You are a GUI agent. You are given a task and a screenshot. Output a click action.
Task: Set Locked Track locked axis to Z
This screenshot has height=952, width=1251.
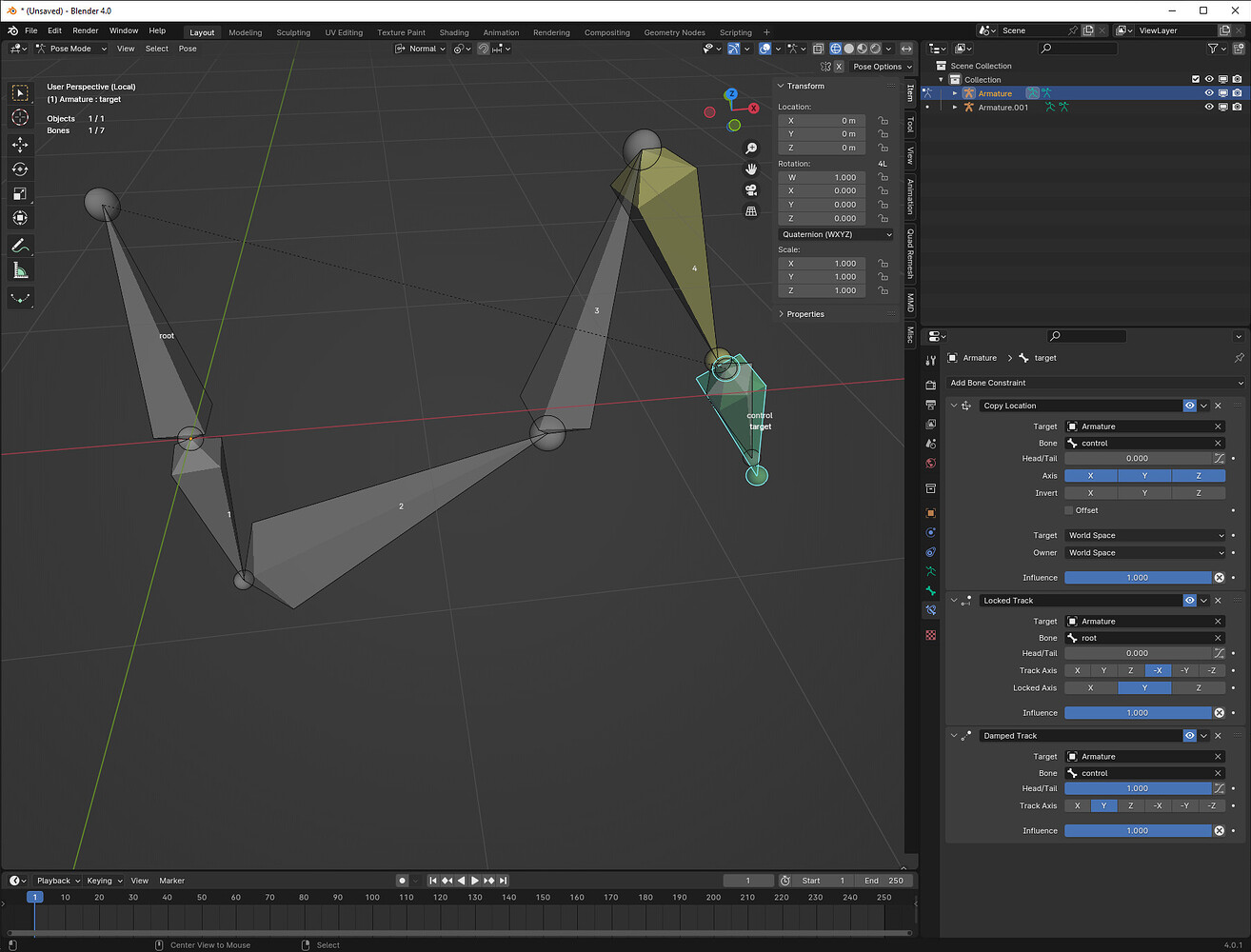pyautogui.click(x=1199, y=687)
